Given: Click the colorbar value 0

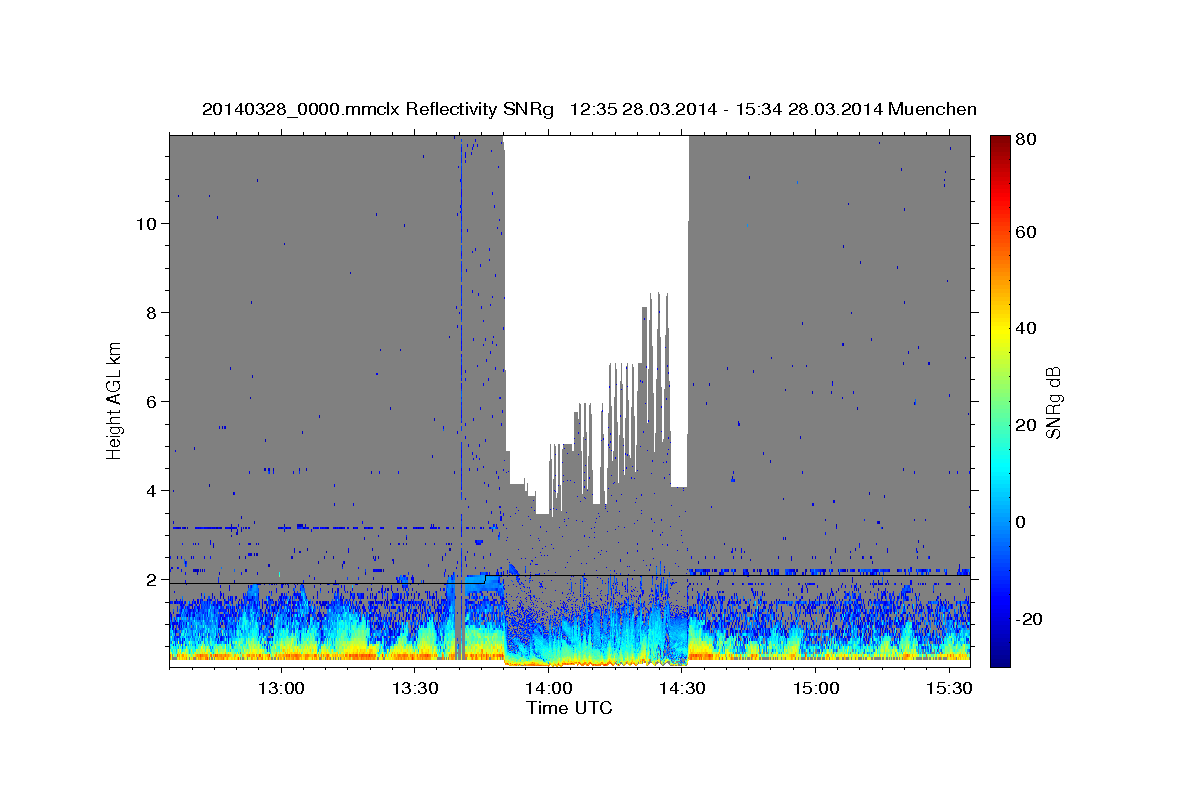Looking at the screenshot, I should pyautogui.click(x=1022, y=521).
